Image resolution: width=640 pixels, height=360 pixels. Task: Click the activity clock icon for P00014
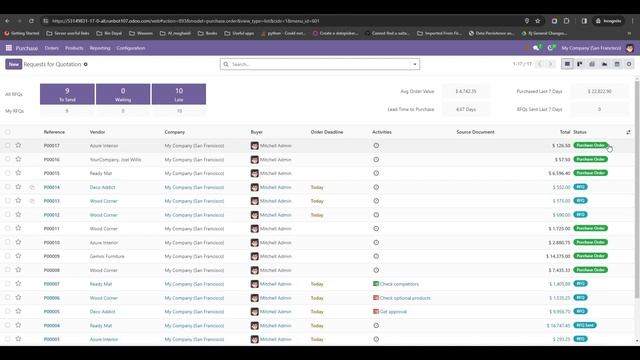[x=376, y=187]
